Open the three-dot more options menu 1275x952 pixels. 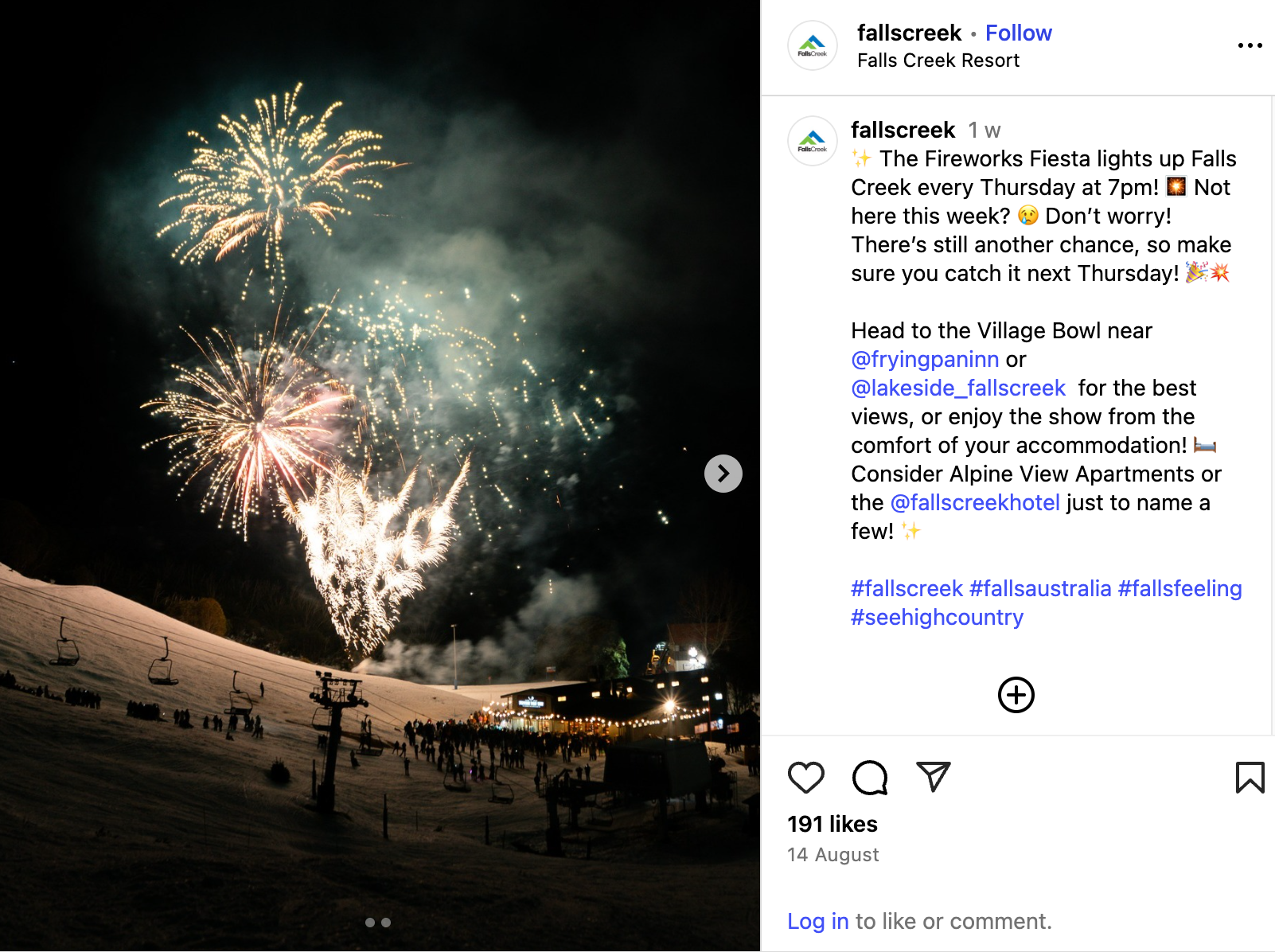[1250, 45]
